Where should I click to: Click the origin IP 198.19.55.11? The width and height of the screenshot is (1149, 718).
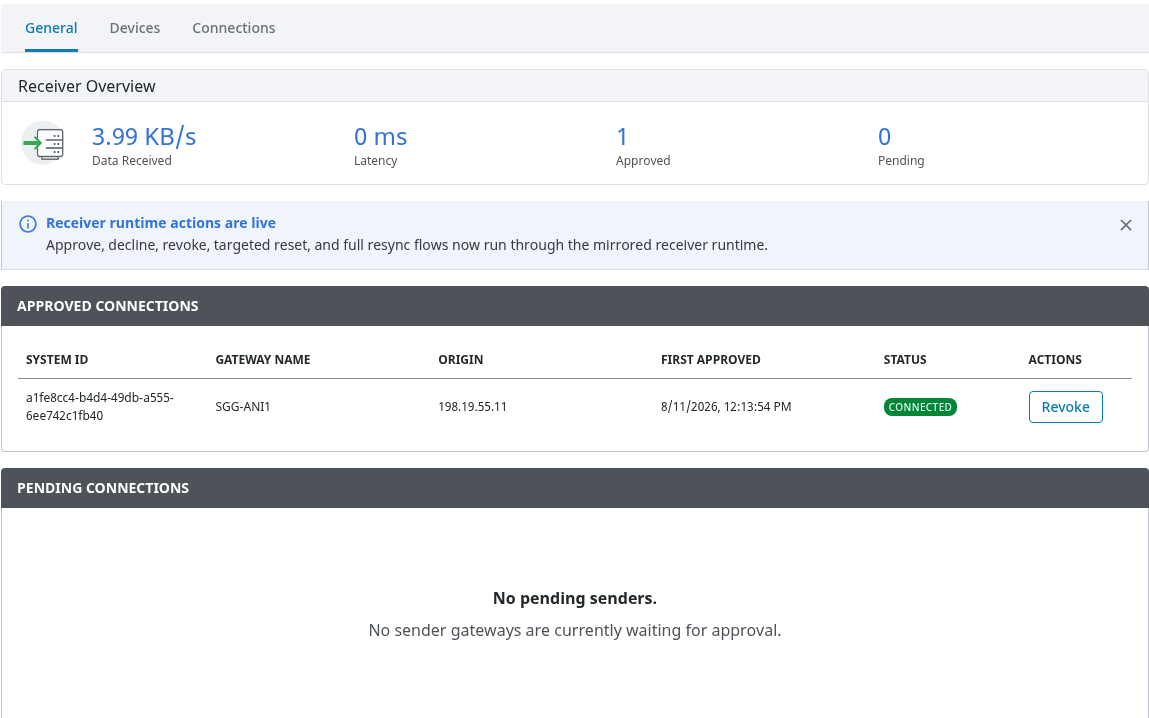click(472, 407)
